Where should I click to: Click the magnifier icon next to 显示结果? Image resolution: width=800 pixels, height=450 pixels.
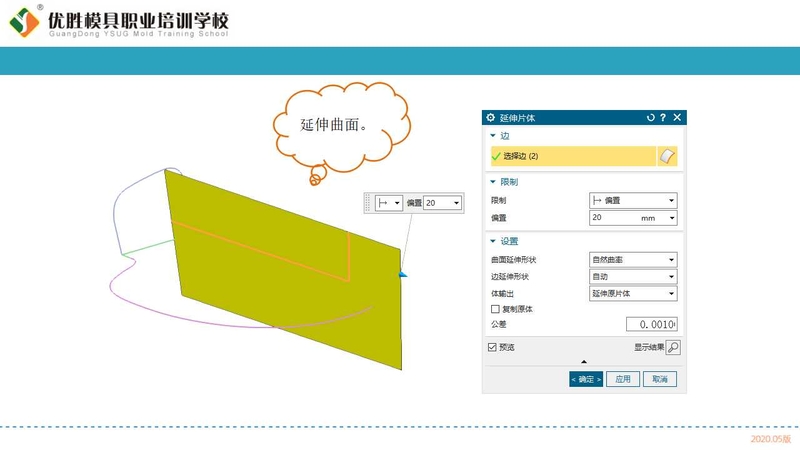(673, 347)
